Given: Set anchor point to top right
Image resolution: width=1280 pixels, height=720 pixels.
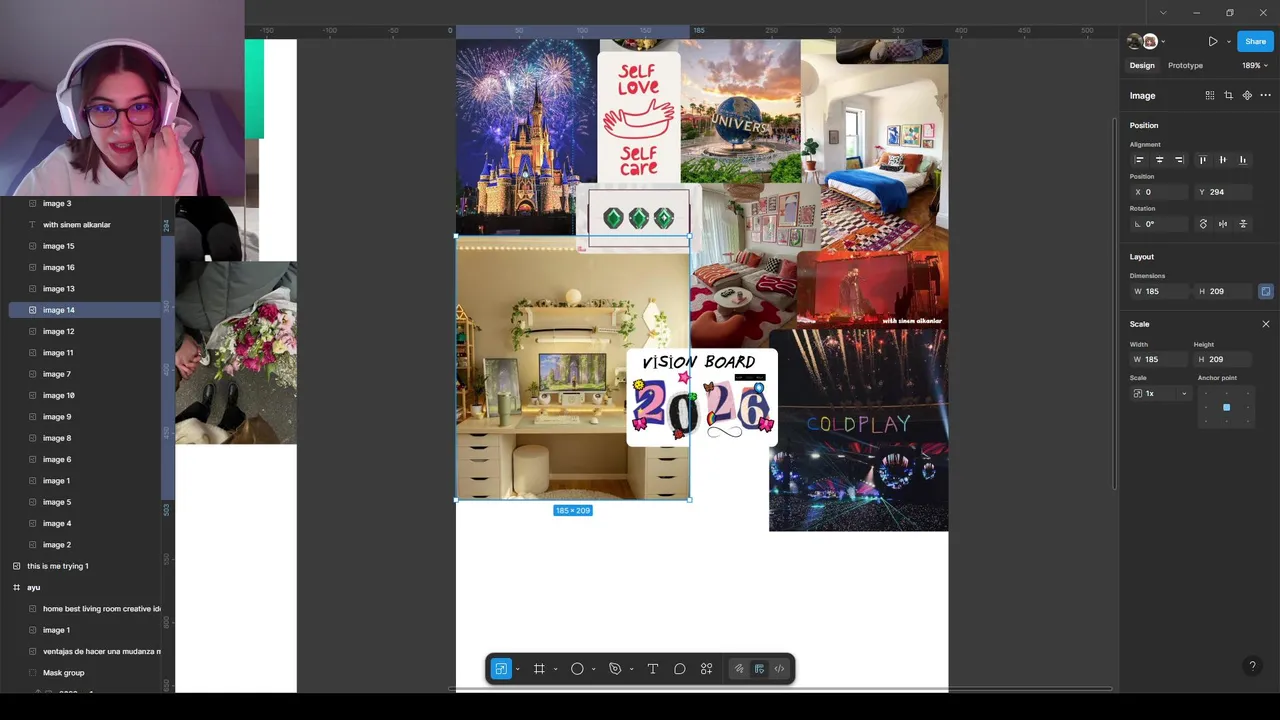Looking at the screenshot, I should click(1246, 393).
